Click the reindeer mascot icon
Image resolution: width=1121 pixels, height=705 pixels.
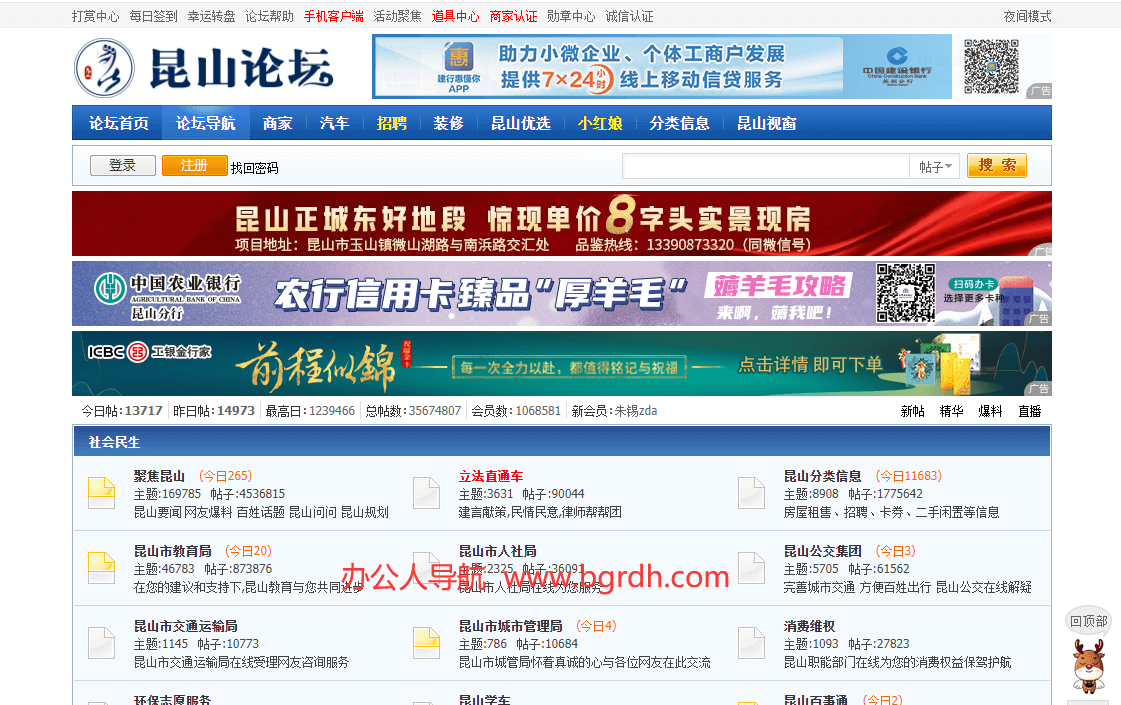pos(1089,666)
